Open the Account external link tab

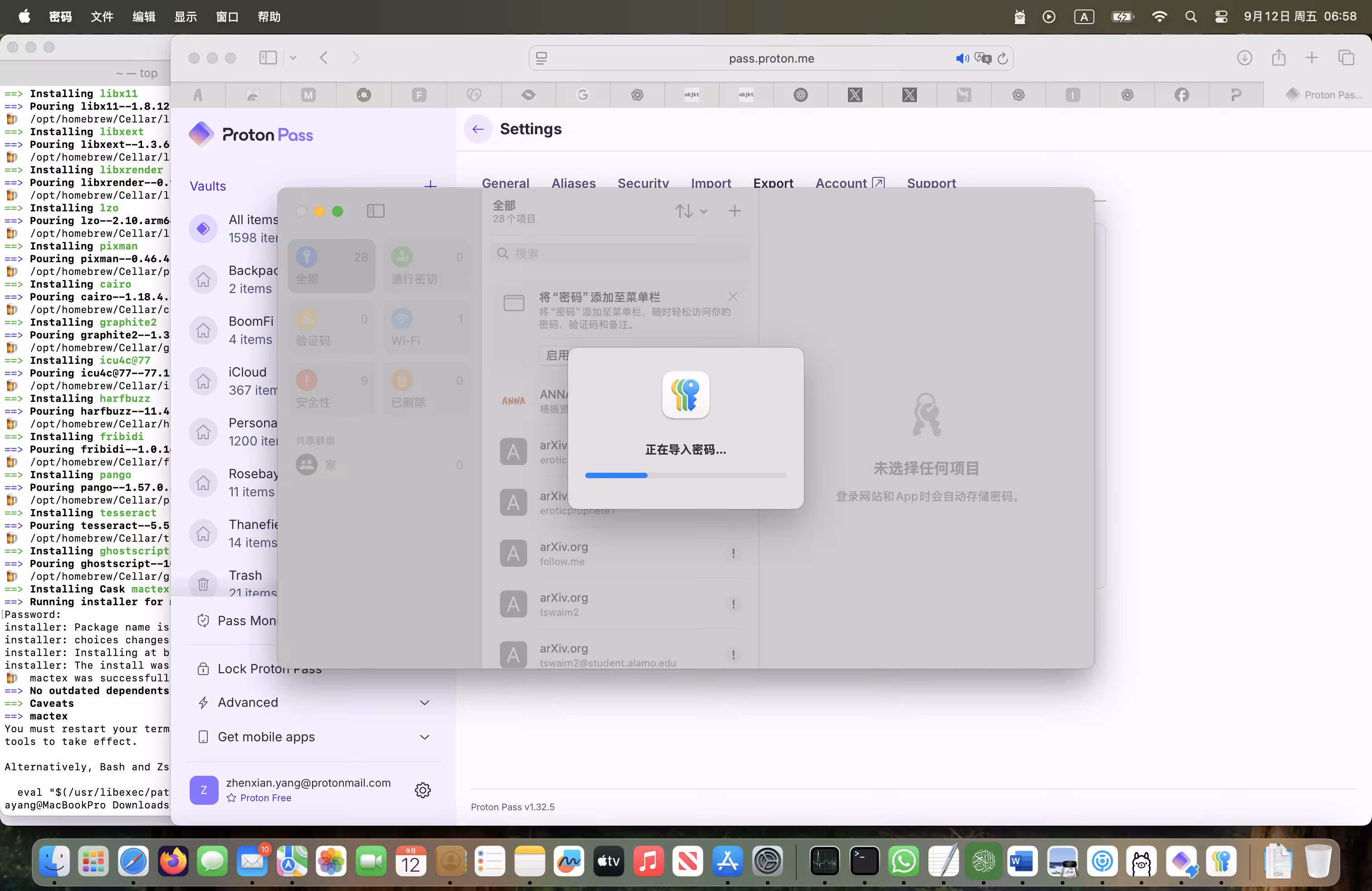click(850, 183)
